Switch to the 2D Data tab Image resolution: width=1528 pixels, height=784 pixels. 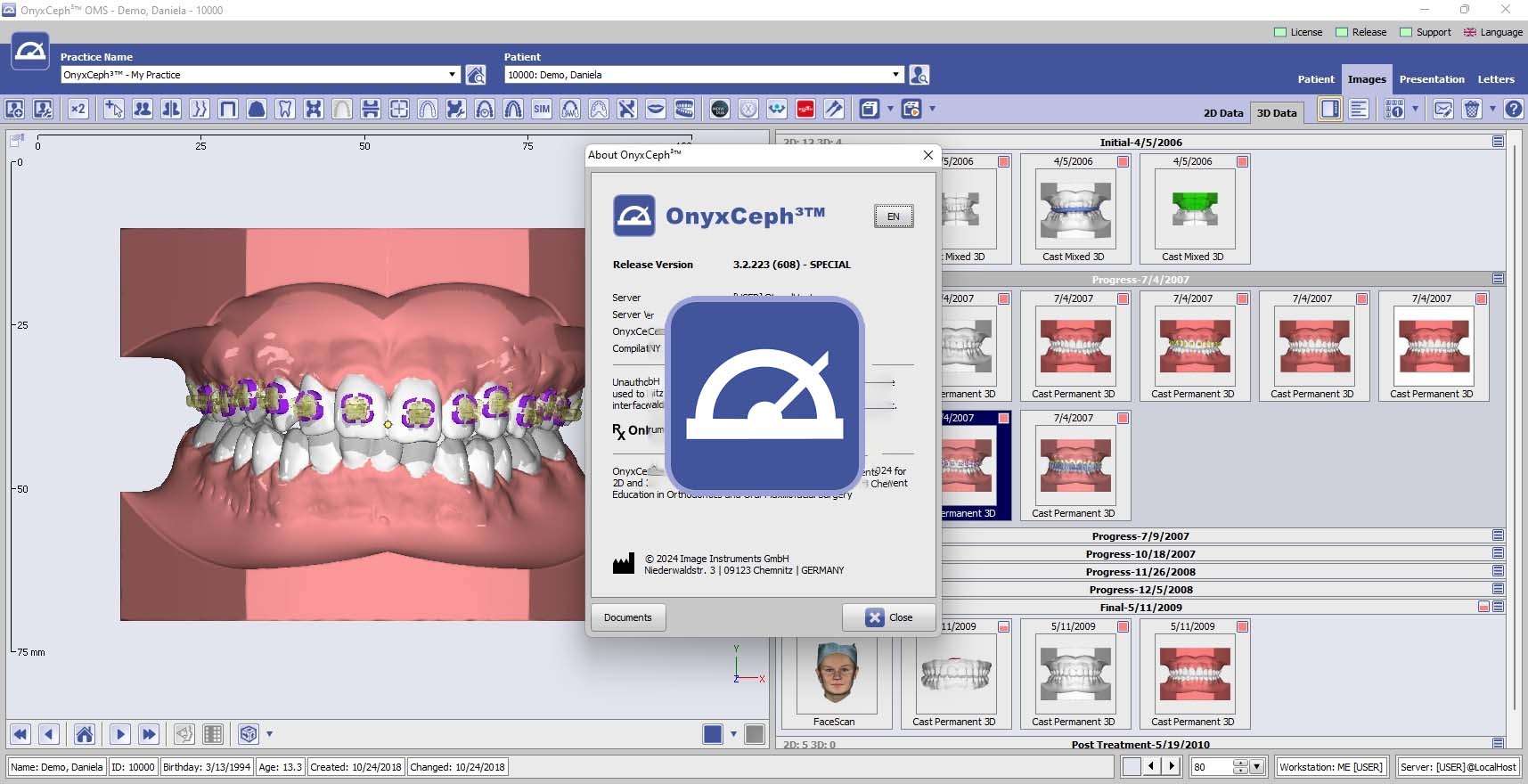1222,113
